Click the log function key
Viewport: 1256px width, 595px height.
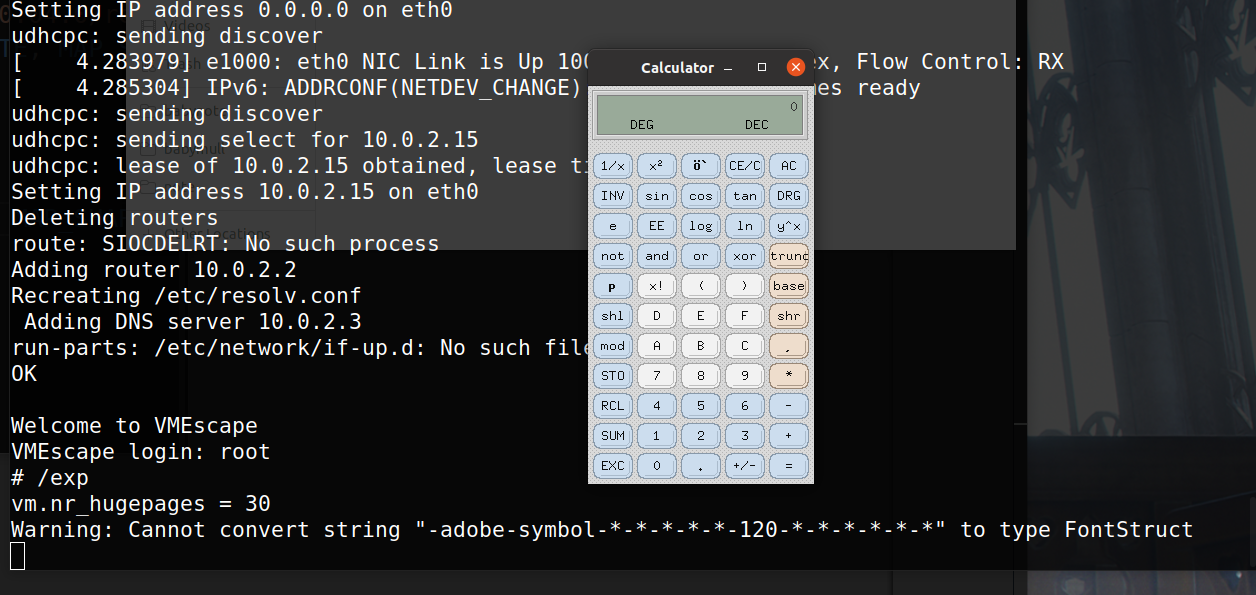click(701, 226)
